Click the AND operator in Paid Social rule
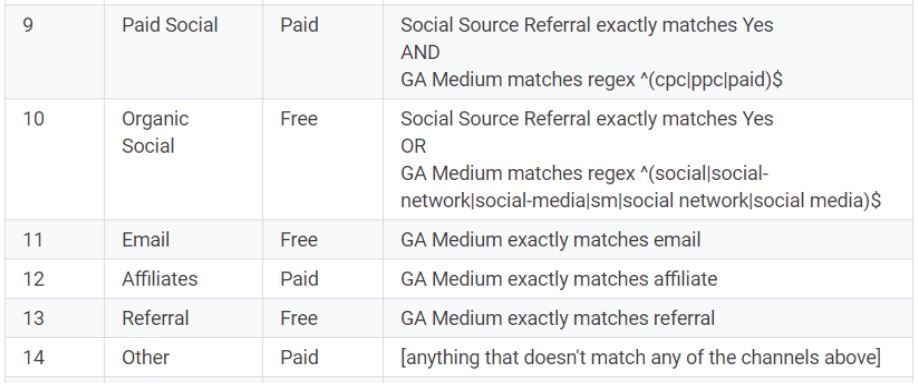Image resolution: width=918 pixels, height=386 pixels. [x=420, y=52]
